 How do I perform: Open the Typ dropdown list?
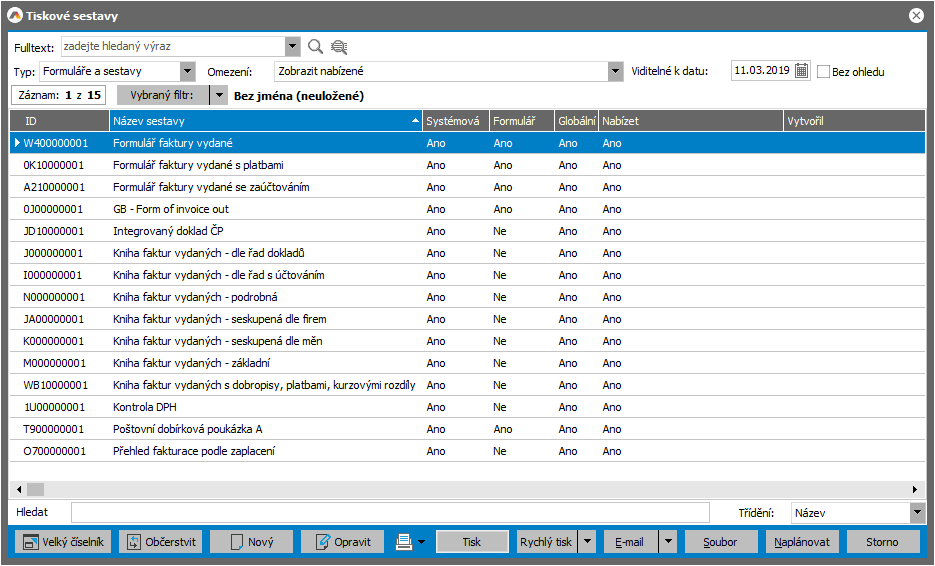click(188, 71)
